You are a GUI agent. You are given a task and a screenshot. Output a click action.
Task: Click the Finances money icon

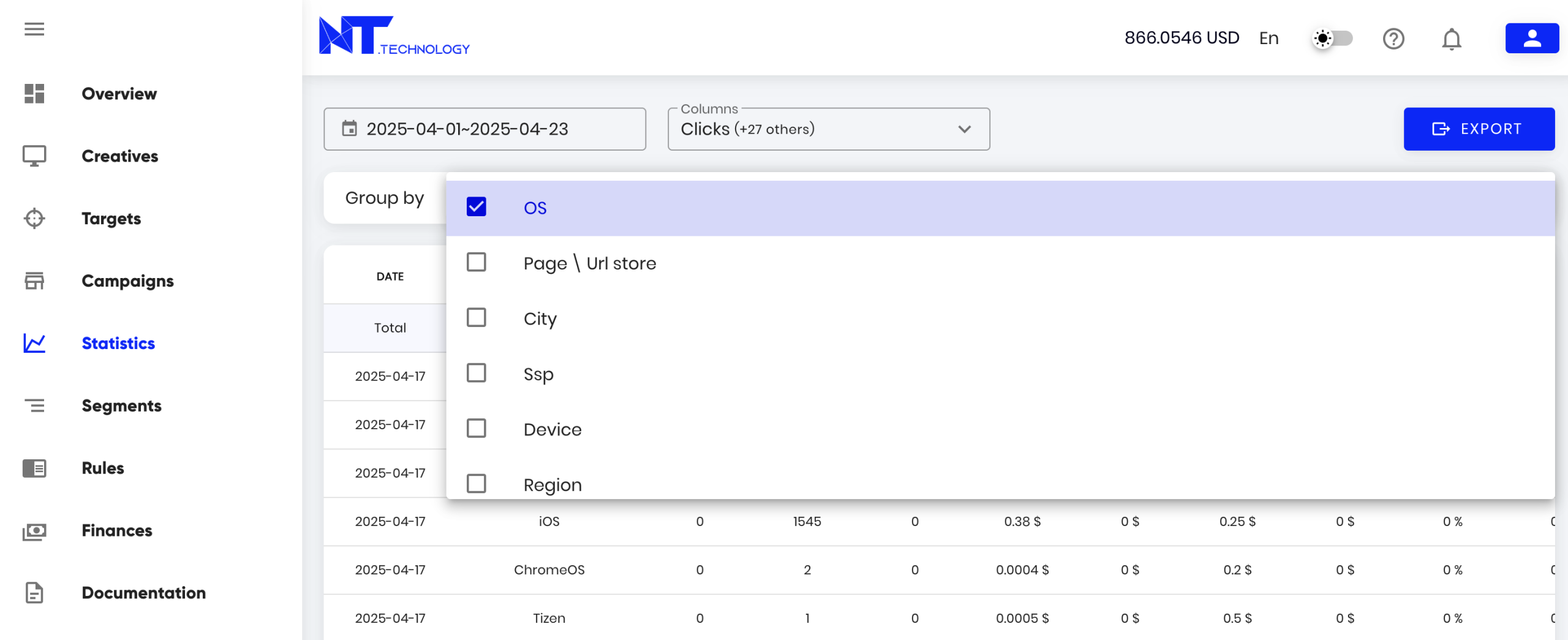pos(34,530)
